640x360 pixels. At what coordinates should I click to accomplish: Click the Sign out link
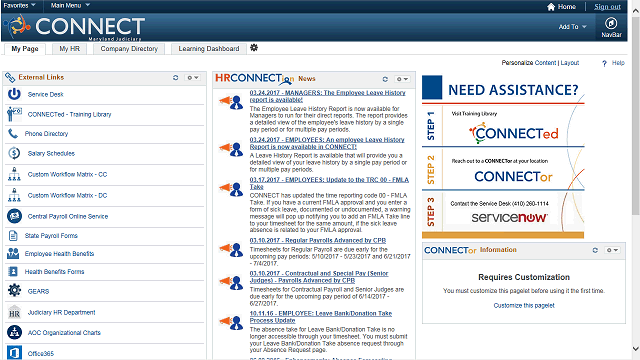pos(607,7)
